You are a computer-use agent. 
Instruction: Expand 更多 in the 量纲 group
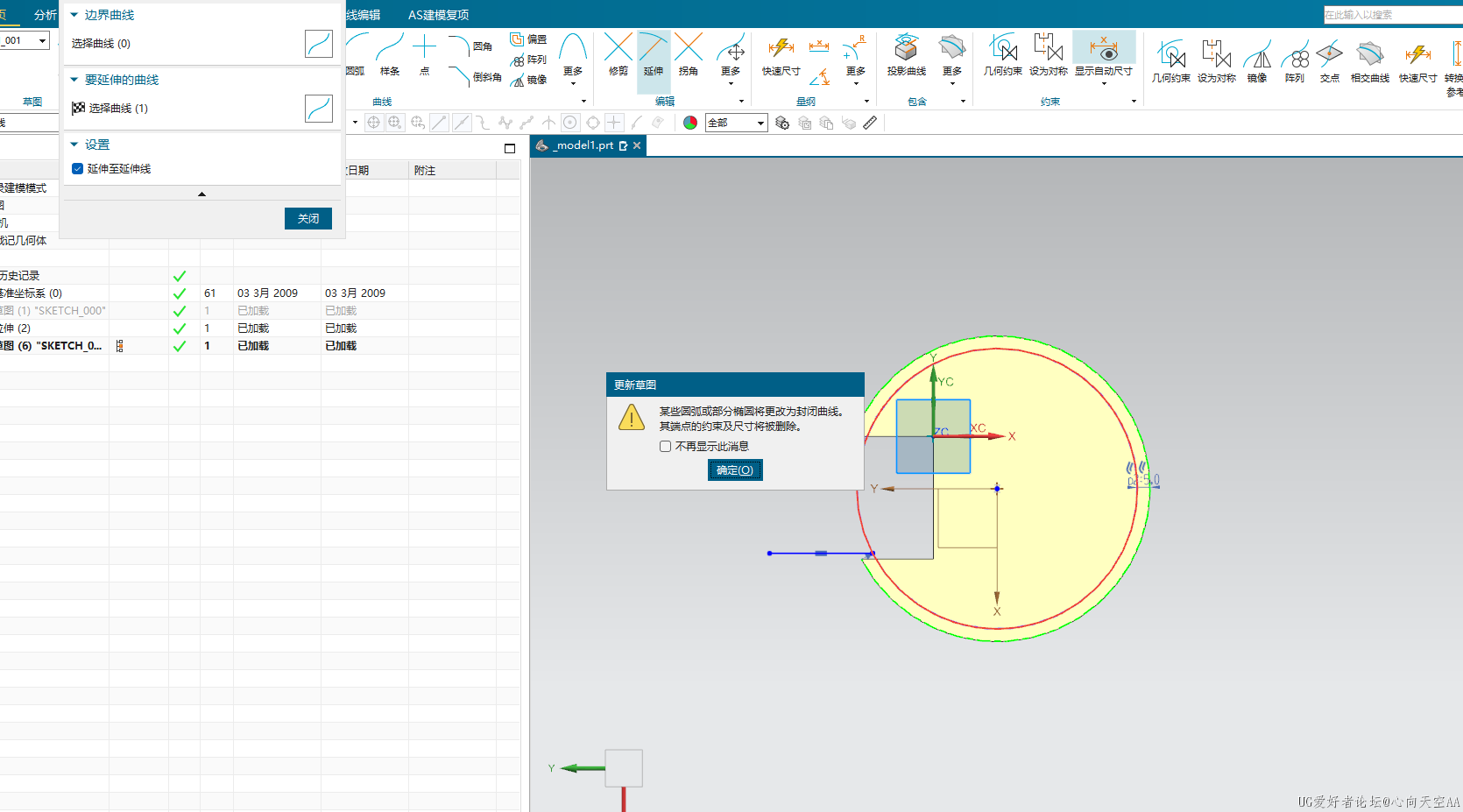coord(856,60)
